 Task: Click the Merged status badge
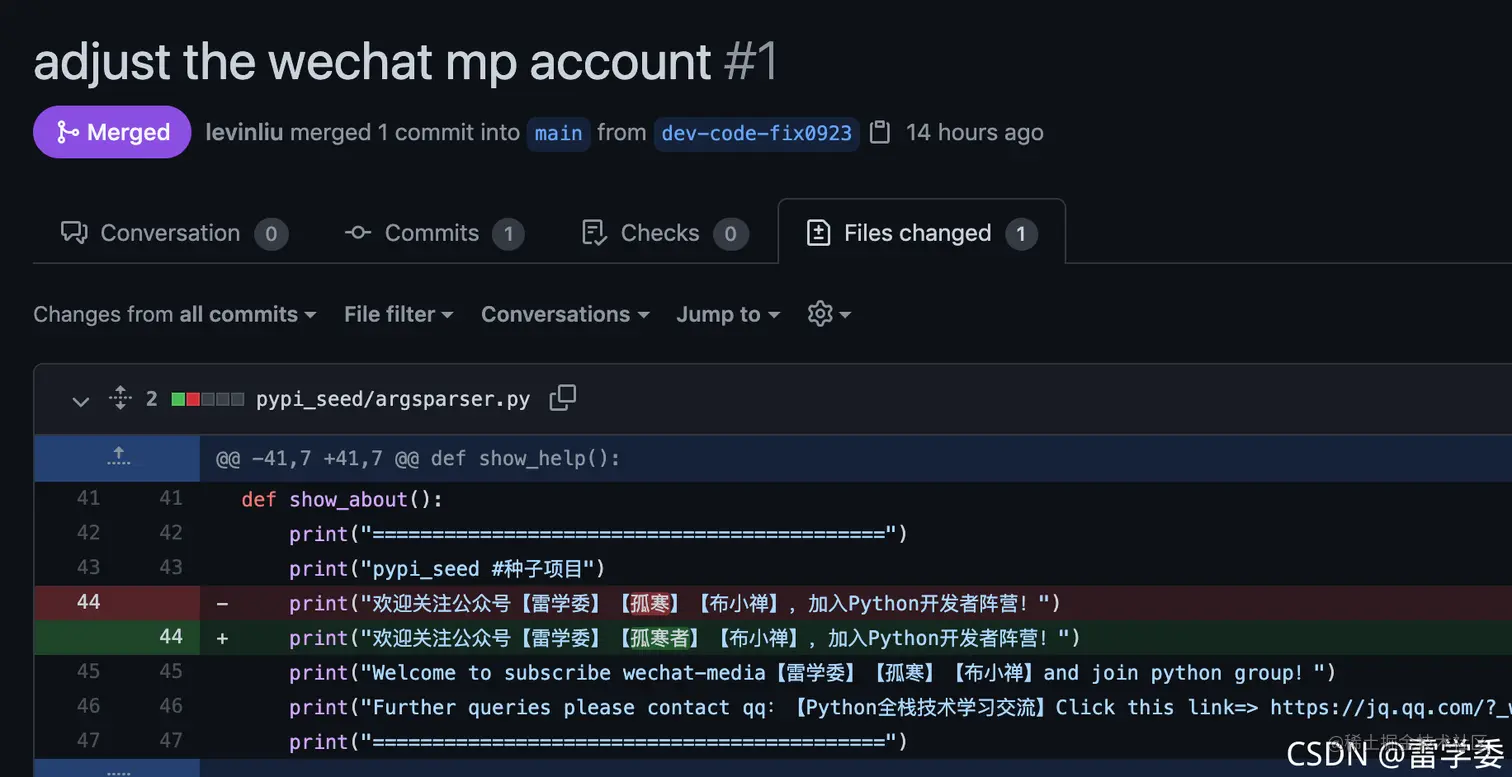(112, 132)
